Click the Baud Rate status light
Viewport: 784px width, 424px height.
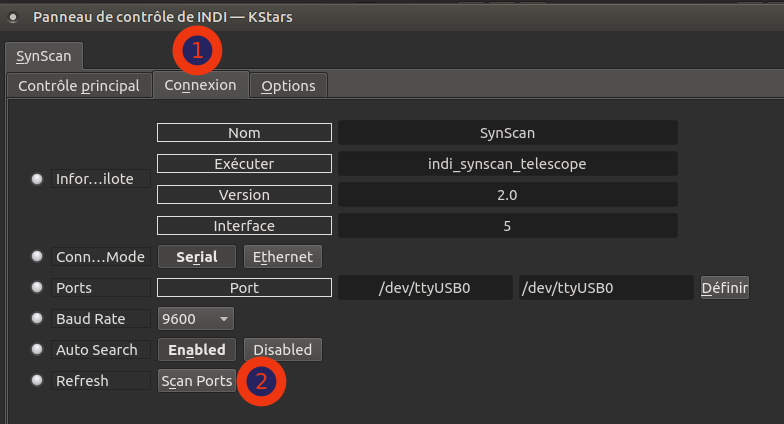(38, 319)
